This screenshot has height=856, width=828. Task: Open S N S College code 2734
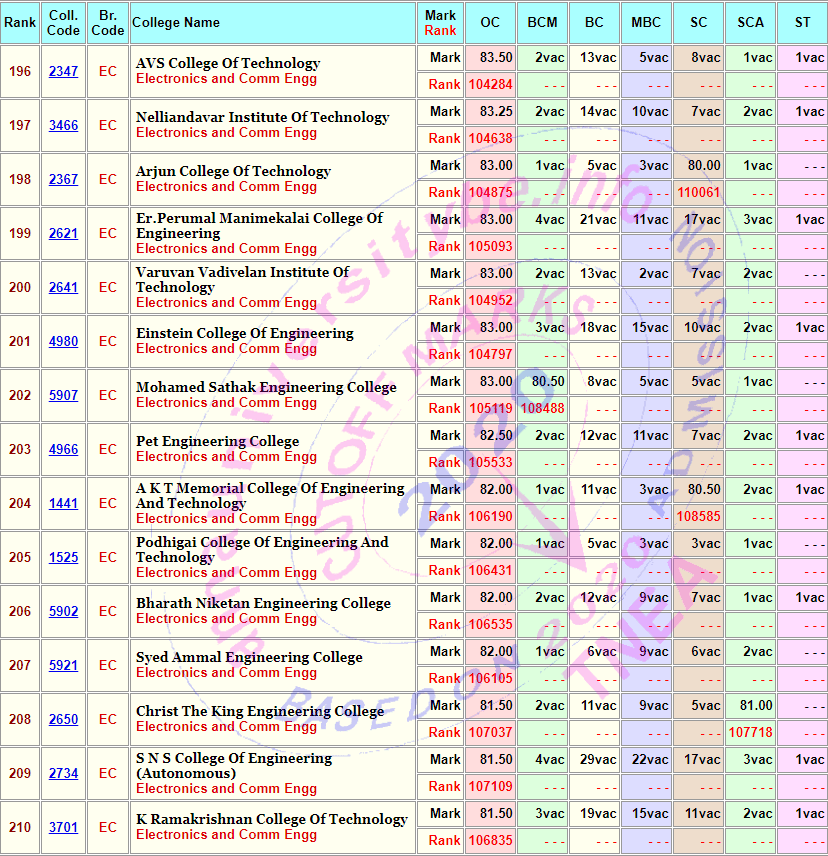63,773
